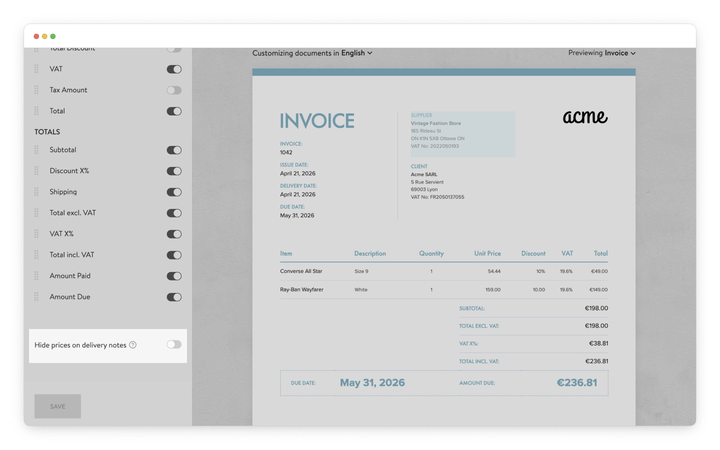Screen dimensions: 720x450
Task: Enable the Tax Amount switch
Action: (x=174, y=90)
